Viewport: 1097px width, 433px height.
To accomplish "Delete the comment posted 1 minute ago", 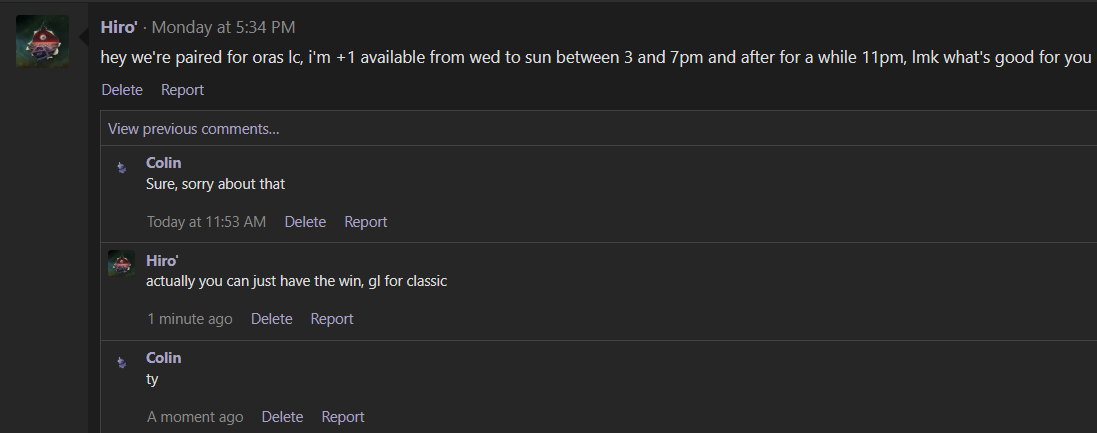I will [x=271, y=319].
